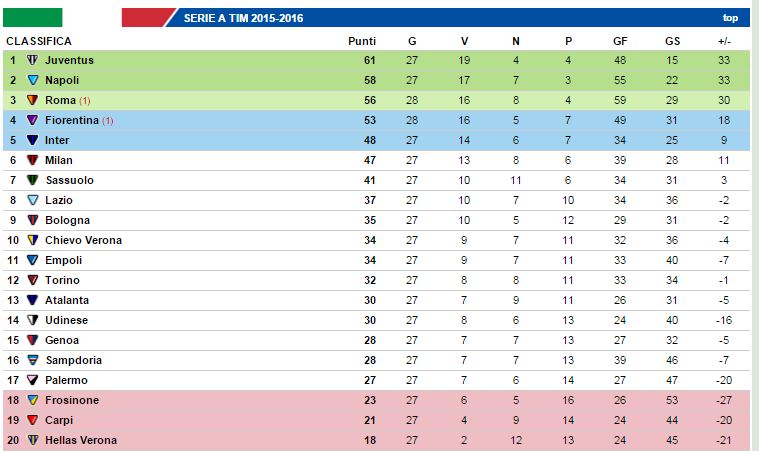
Task: Click the Sassuolo club crest icon
Action: [33, 180]
